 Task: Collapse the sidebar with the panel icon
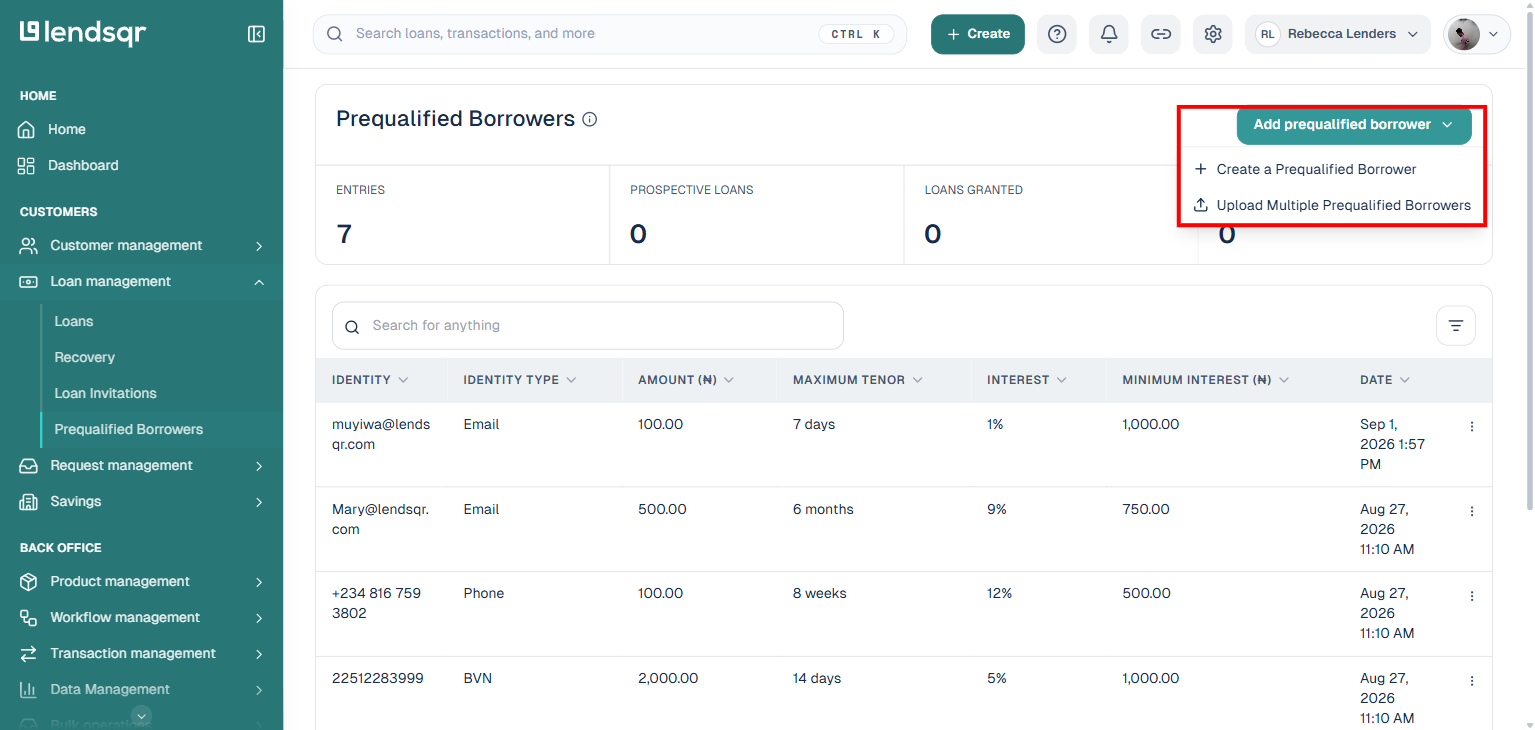click(256, 34)
